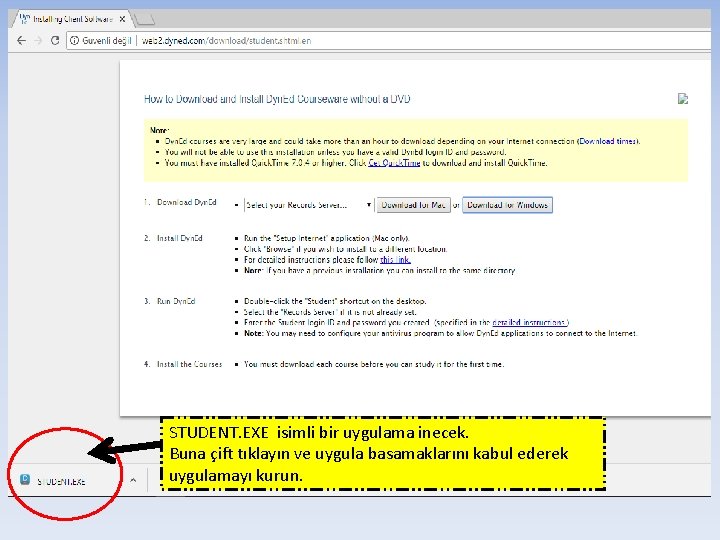Screen dimensions: 720x540
Task: Click the 'Install DynEd' step label
Action: [x=180, y=238]
